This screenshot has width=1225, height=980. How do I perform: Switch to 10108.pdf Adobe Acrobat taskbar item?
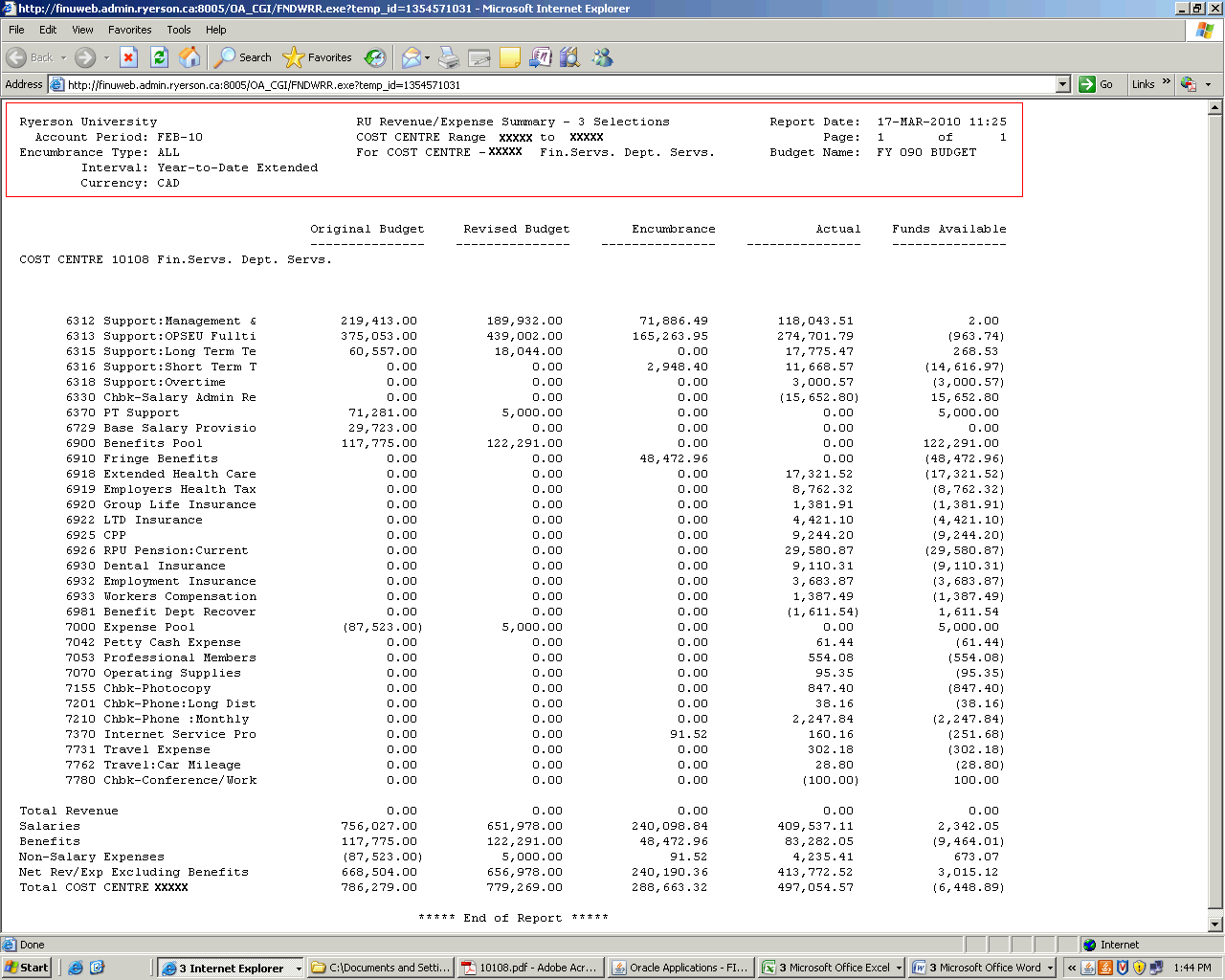click(529, 968)
